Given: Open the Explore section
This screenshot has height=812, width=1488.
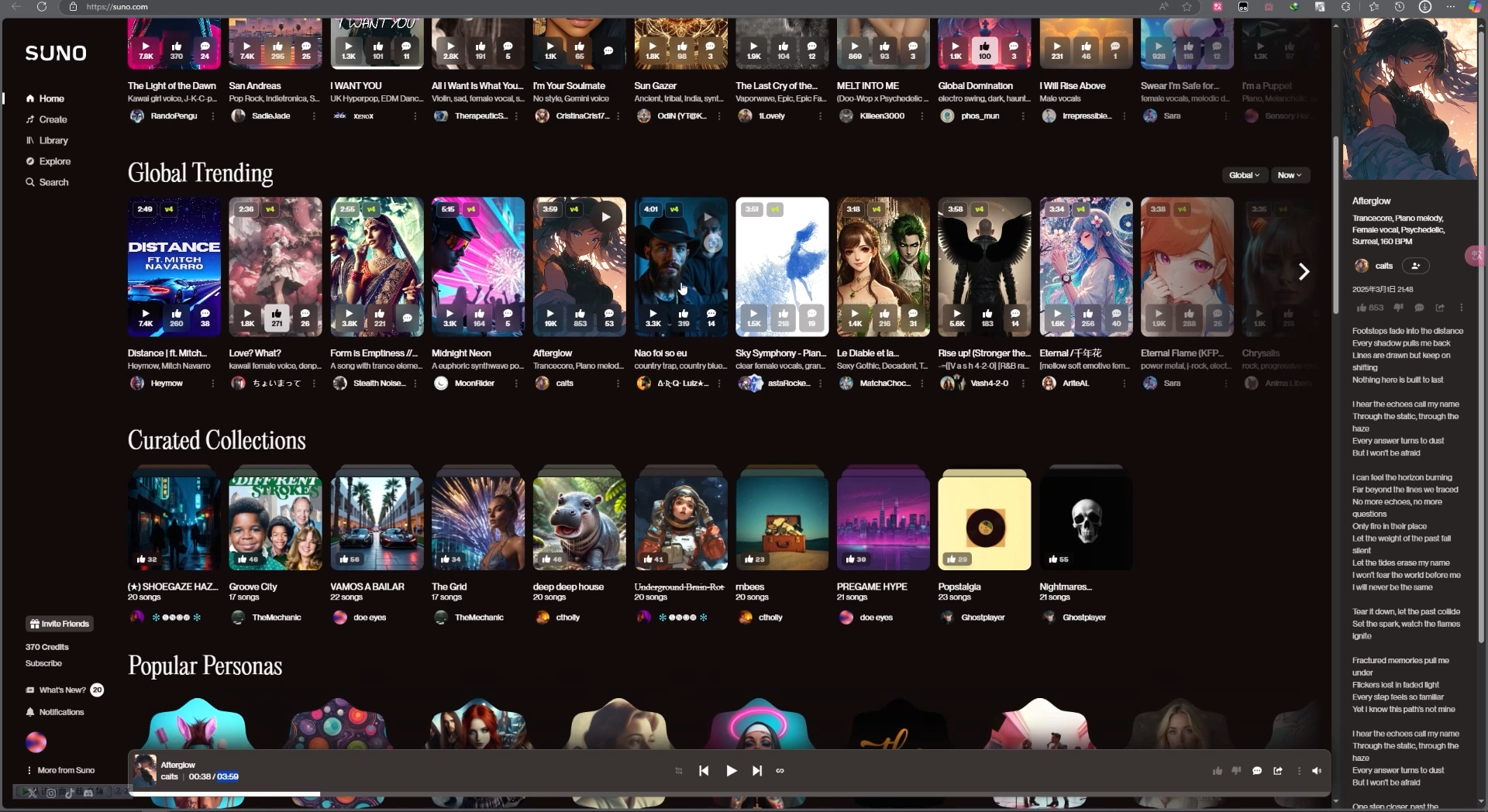Looking at the screenshot, I should tap(48, 161).
